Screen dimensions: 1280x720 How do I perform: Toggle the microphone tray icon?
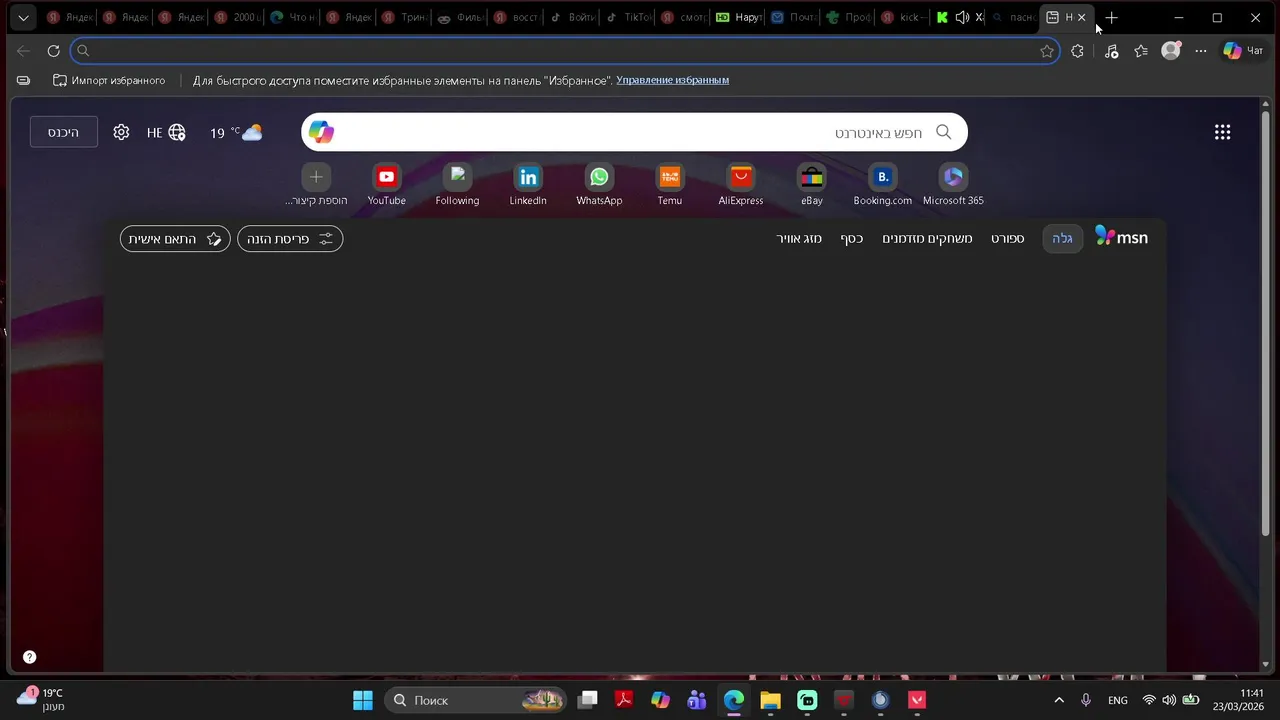pos(1086,700)
